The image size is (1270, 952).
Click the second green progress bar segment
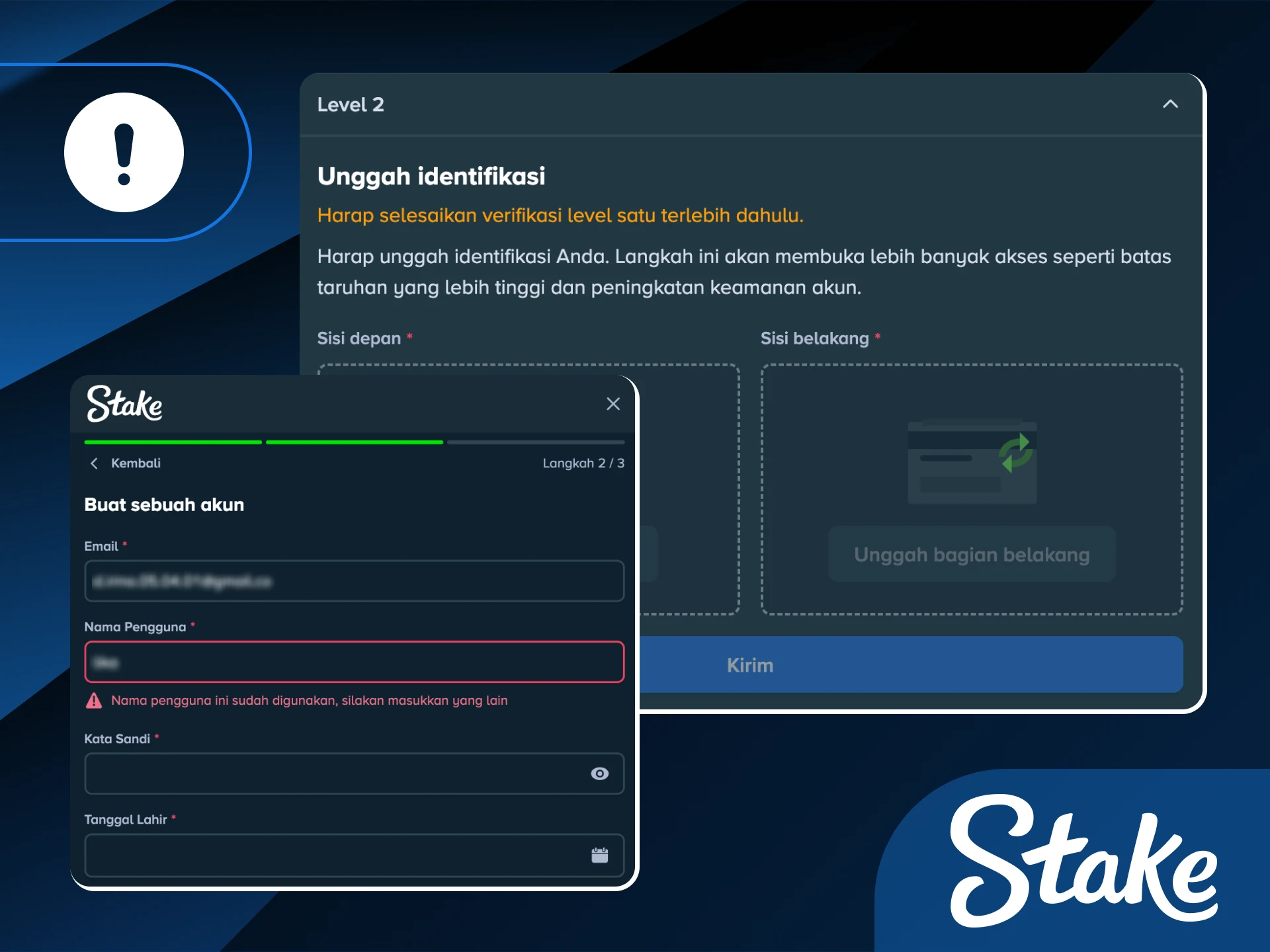pyautogui.click(x=355, y=442)
